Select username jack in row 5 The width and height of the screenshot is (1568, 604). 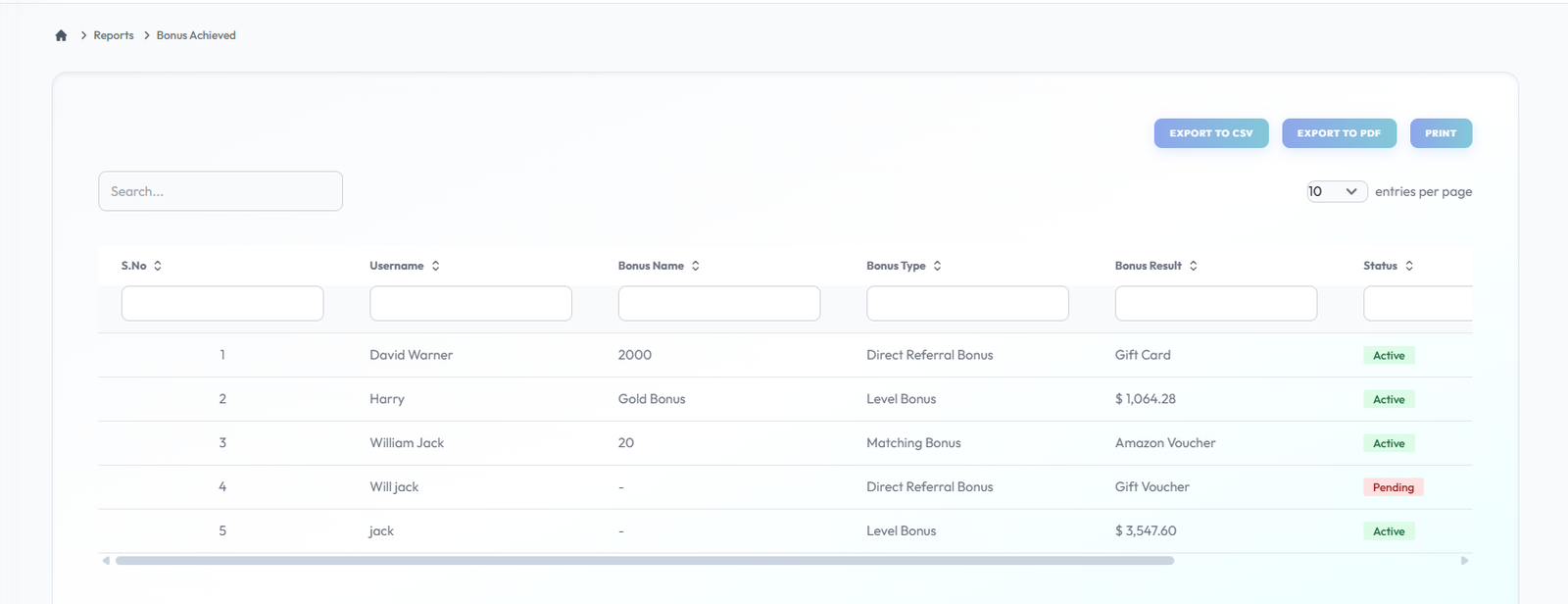coord(381,531)
